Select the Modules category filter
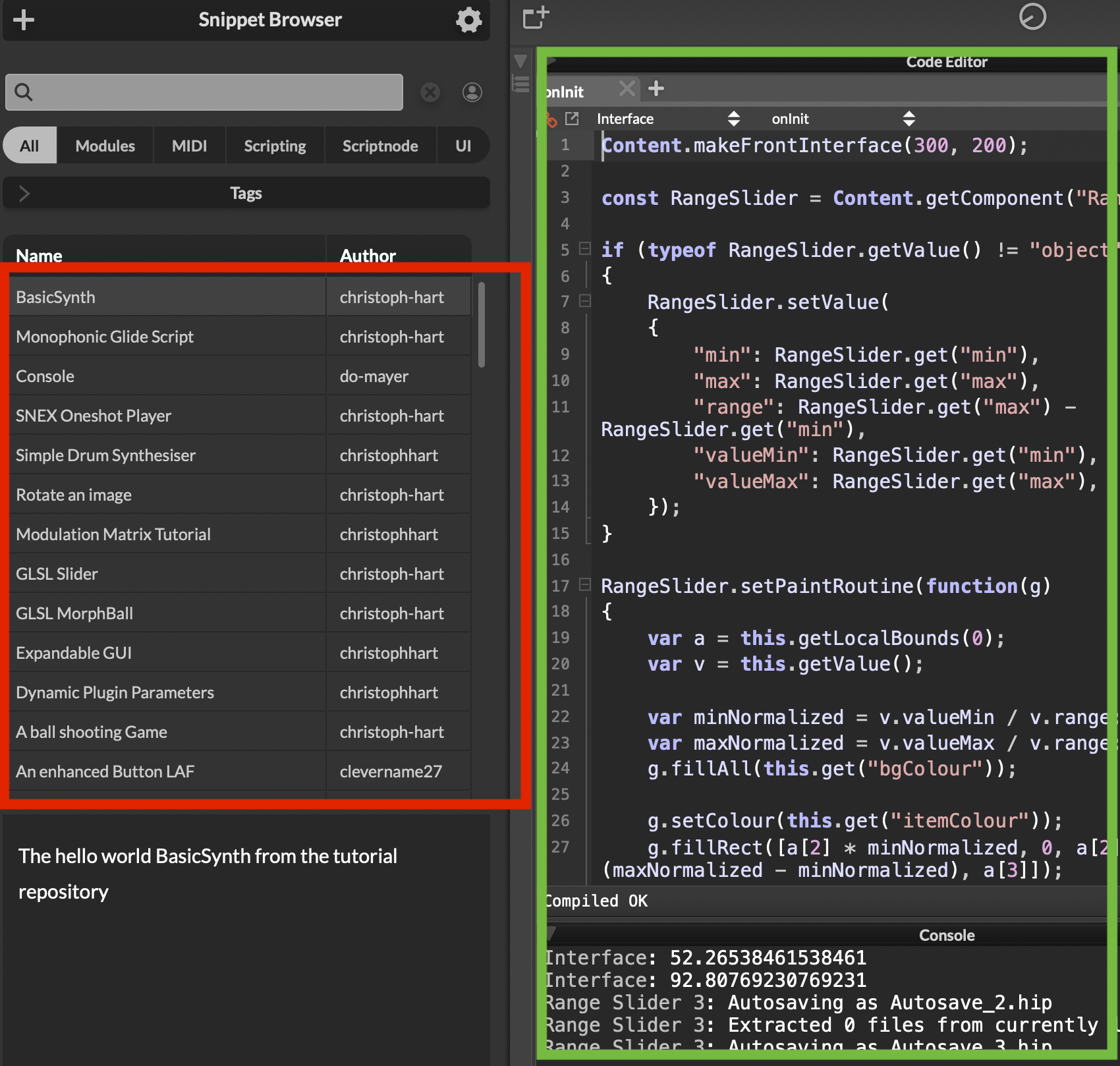Screen dimensions: 1120x1066 (x=105, y=146)
